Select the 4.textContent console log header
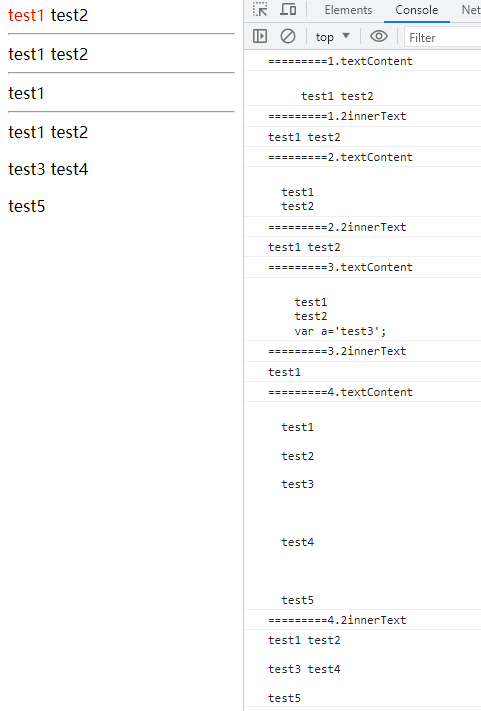The image size is (481, 711). pyautogui.click(x=340, y=392)
